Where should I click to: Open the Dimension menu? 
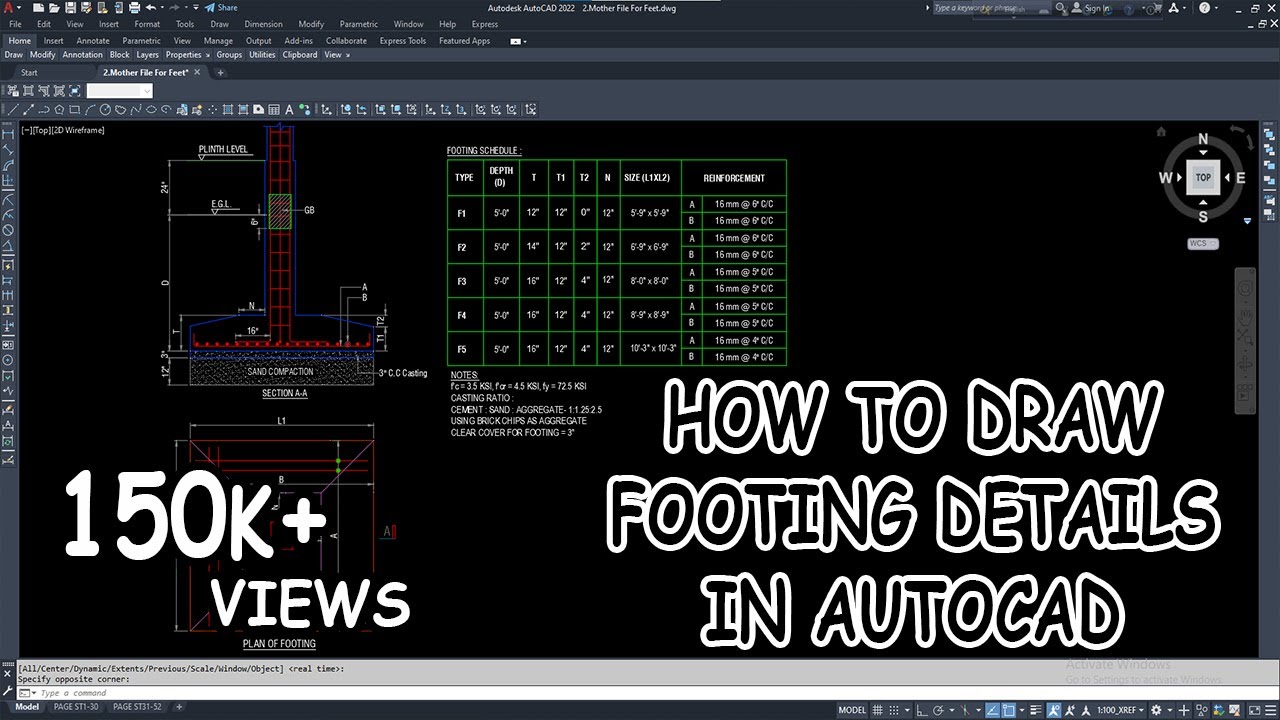pyautogui.click(x=263, y=24)
